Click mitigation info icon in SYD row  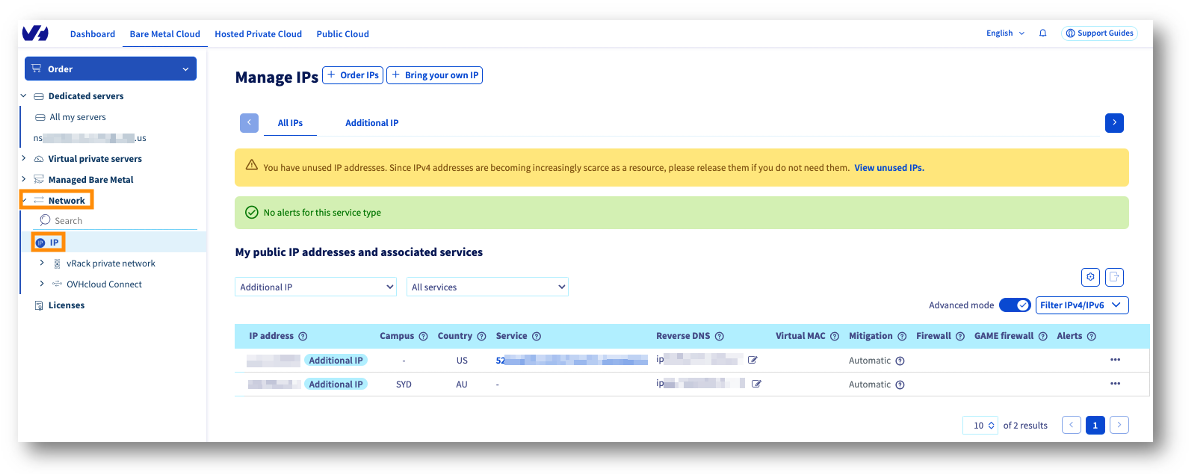(x=899, y=385)
